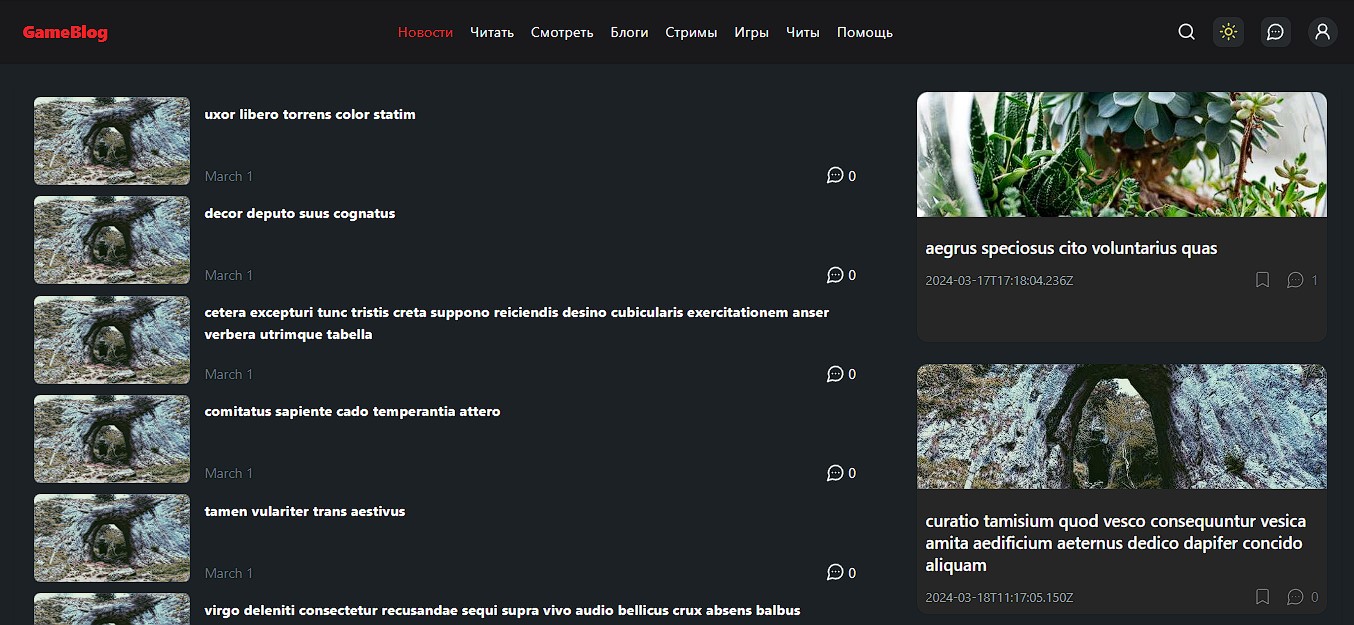Open the Читы menu item
Viewport: 1354px width, 625px height.
coord(803,32)
